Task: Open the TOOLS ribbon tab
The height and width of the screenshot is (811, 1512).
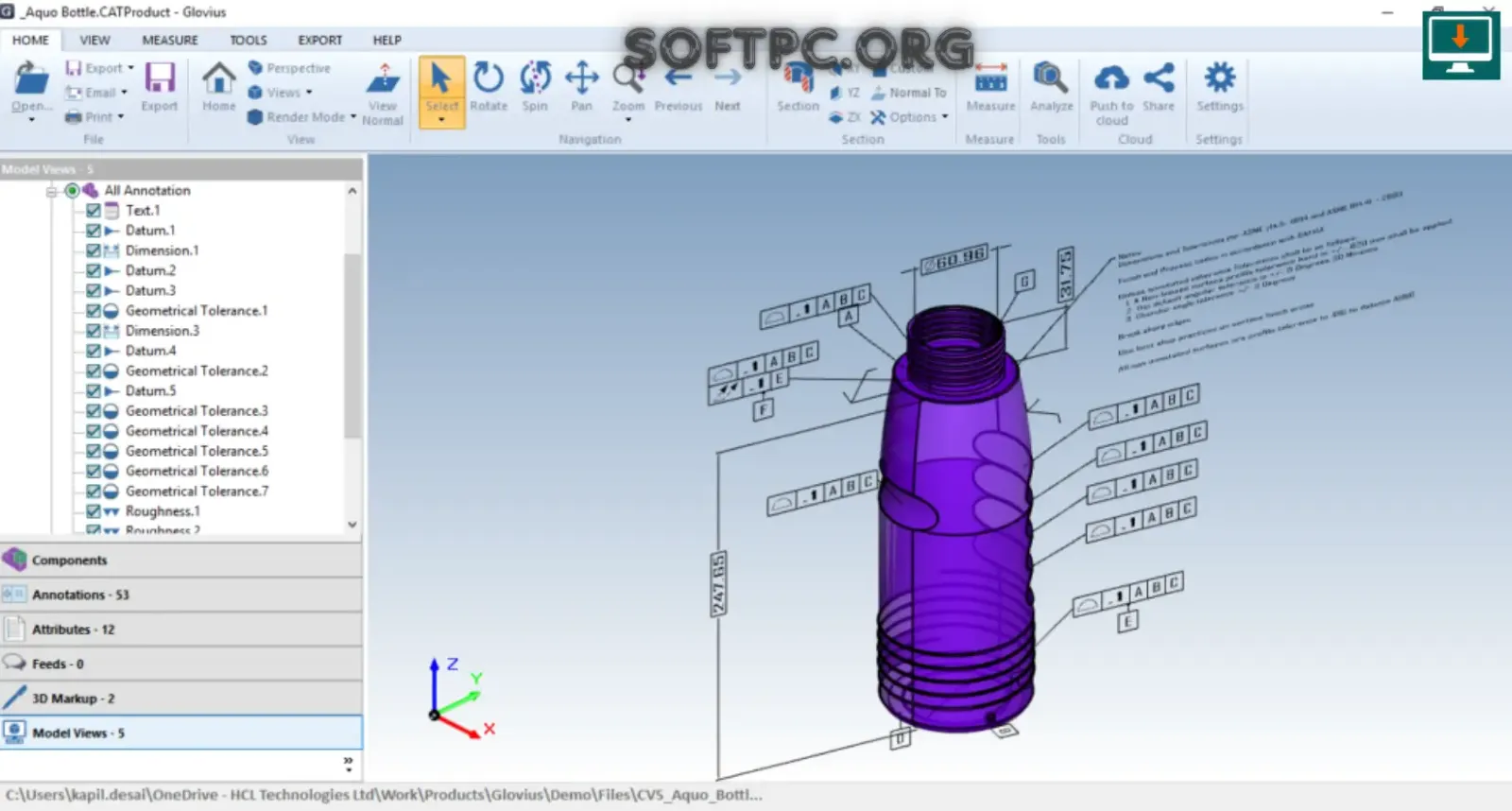Action: tap(249, 40)
